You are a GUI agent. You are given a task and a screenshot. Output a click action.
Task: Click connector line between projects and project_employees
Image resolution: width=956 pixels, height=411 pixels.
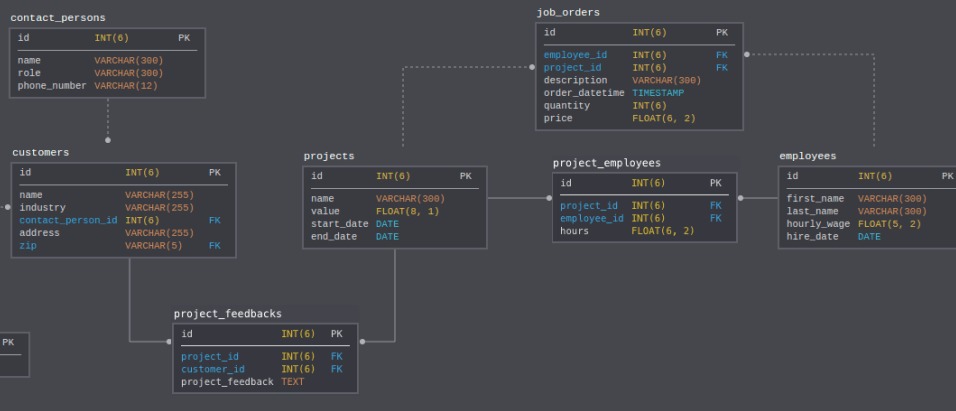pos(518,198)
